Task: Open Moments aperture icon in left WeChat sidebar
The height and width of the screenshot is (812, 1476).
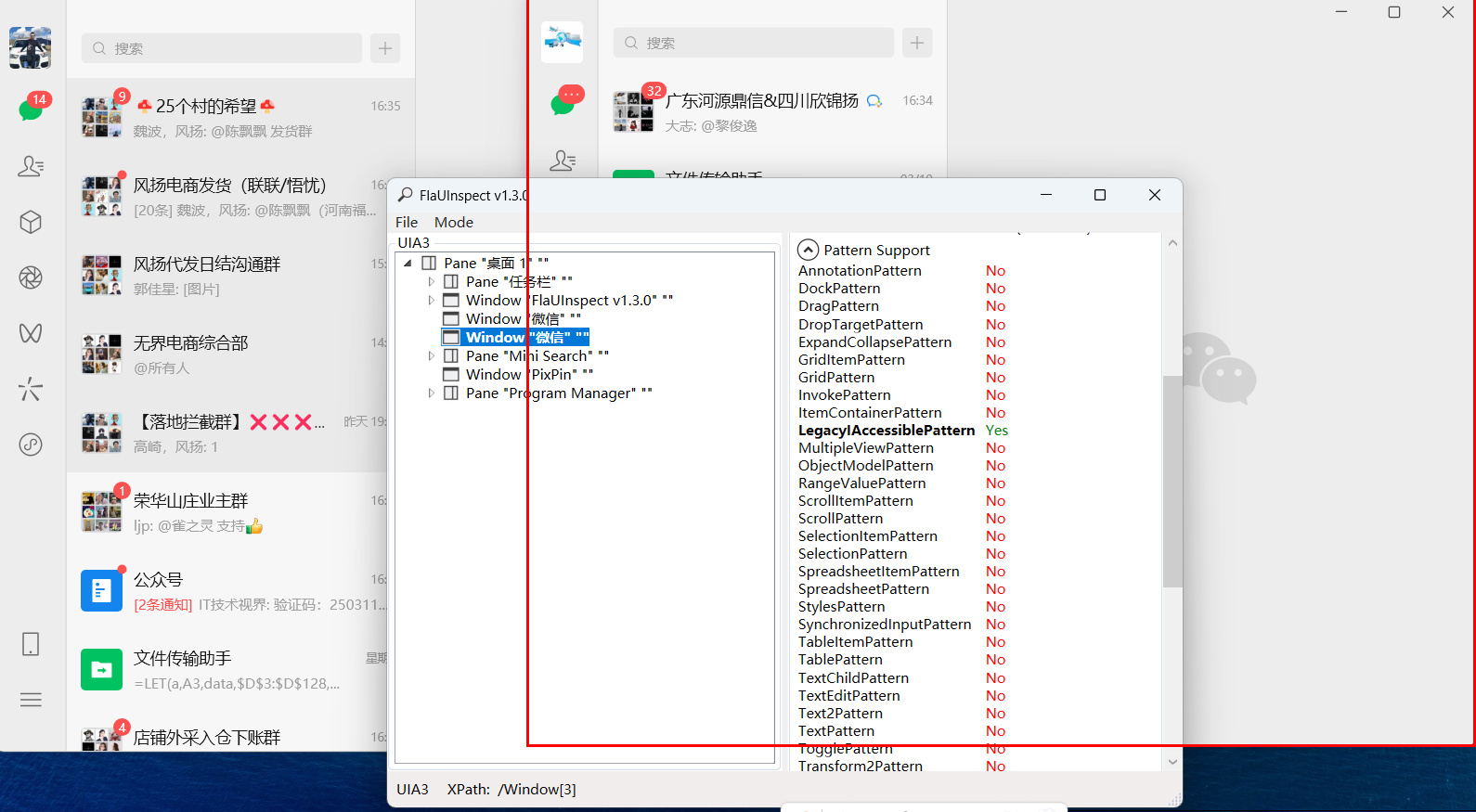Action: click(31, 277)
